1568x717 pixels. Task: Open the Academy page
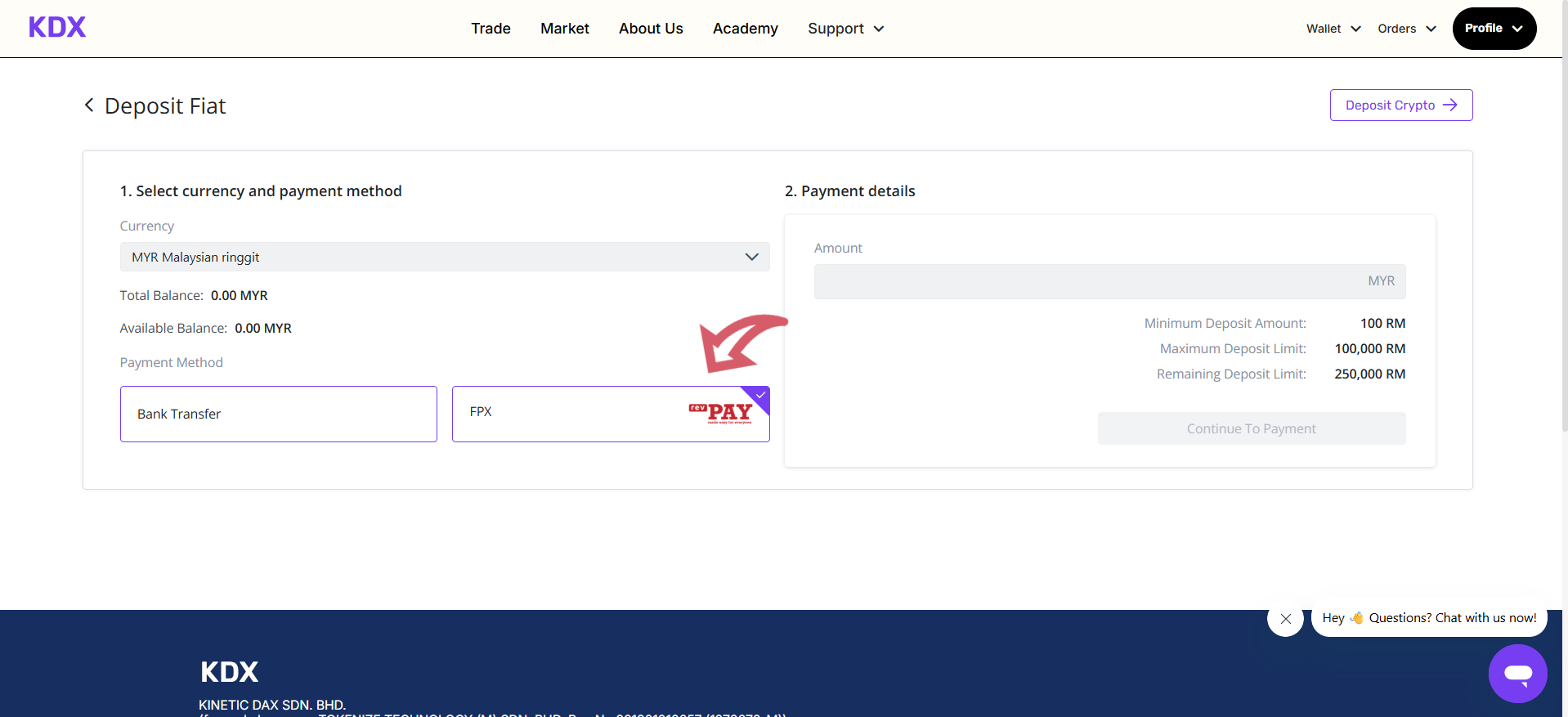746,29
